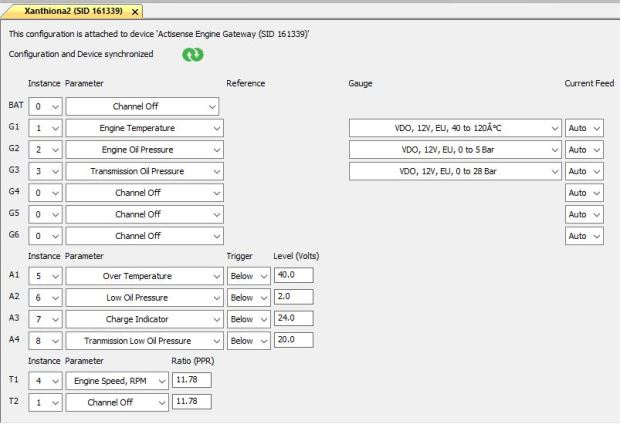Click the A3 level field showing 24.0
This screenshot has height=424, width=620.
[294, 318]
